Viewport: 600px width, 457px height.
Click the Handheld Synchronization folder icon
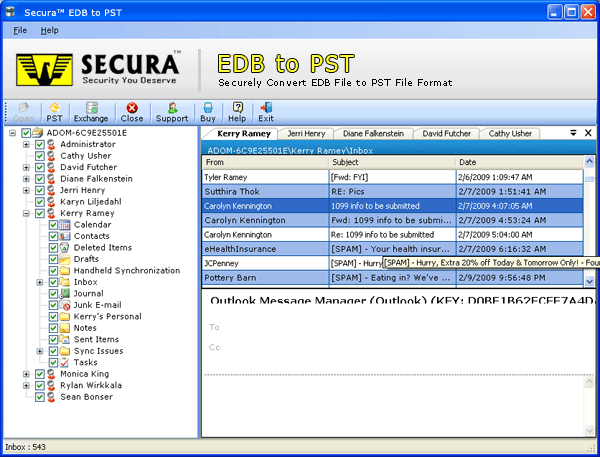click(65, 271)
